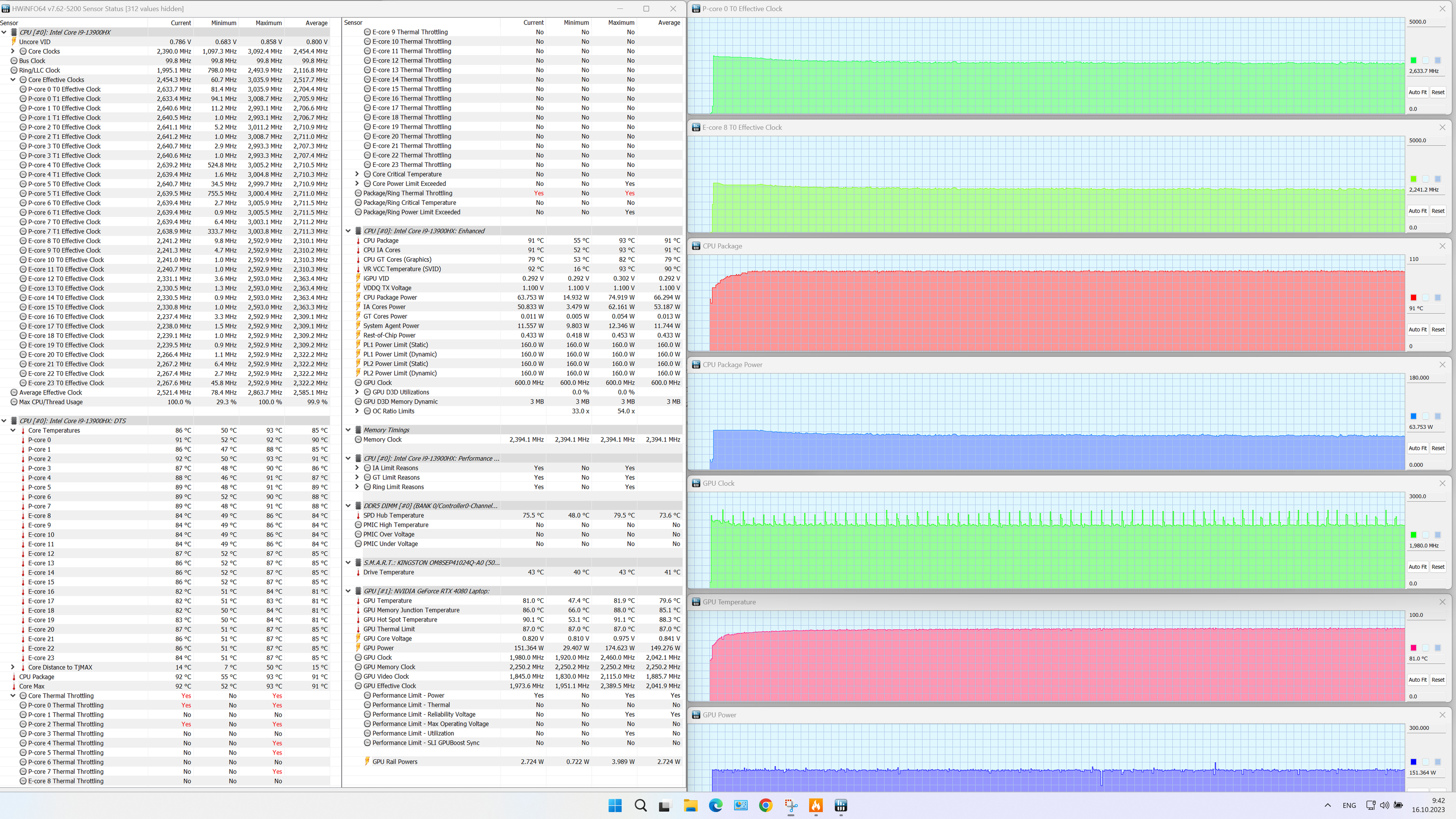This screenshot has width=1456, height=819.
Task: Expand IA Limit Reasons entry
Action: (x=357, y=468)
